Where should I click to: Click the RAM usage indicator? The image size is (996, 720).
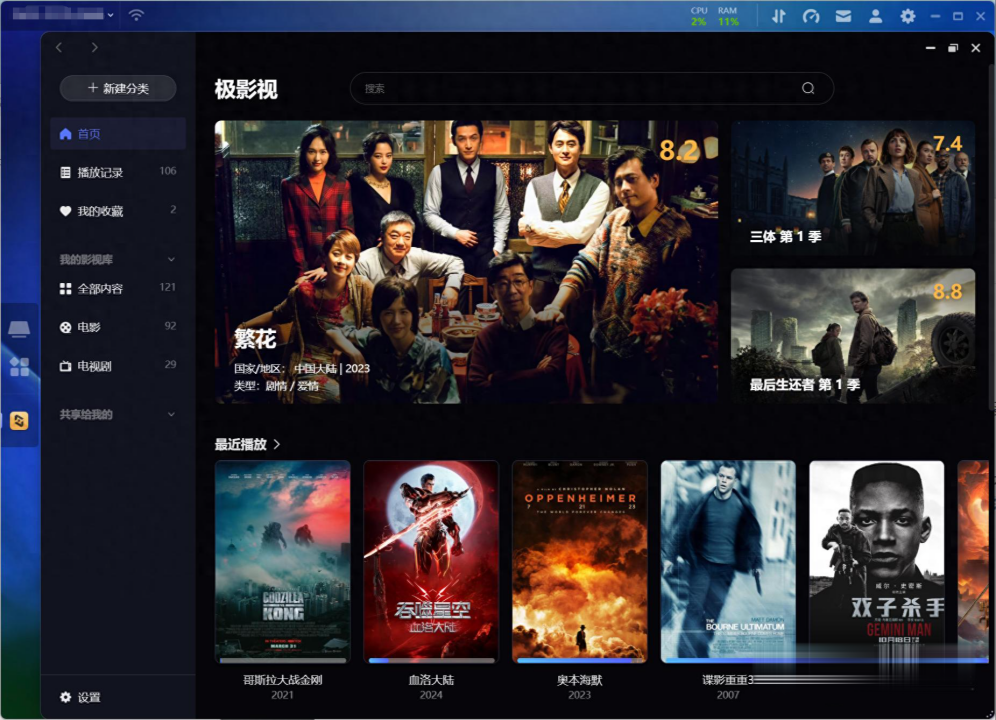click(x=728, y=17)
